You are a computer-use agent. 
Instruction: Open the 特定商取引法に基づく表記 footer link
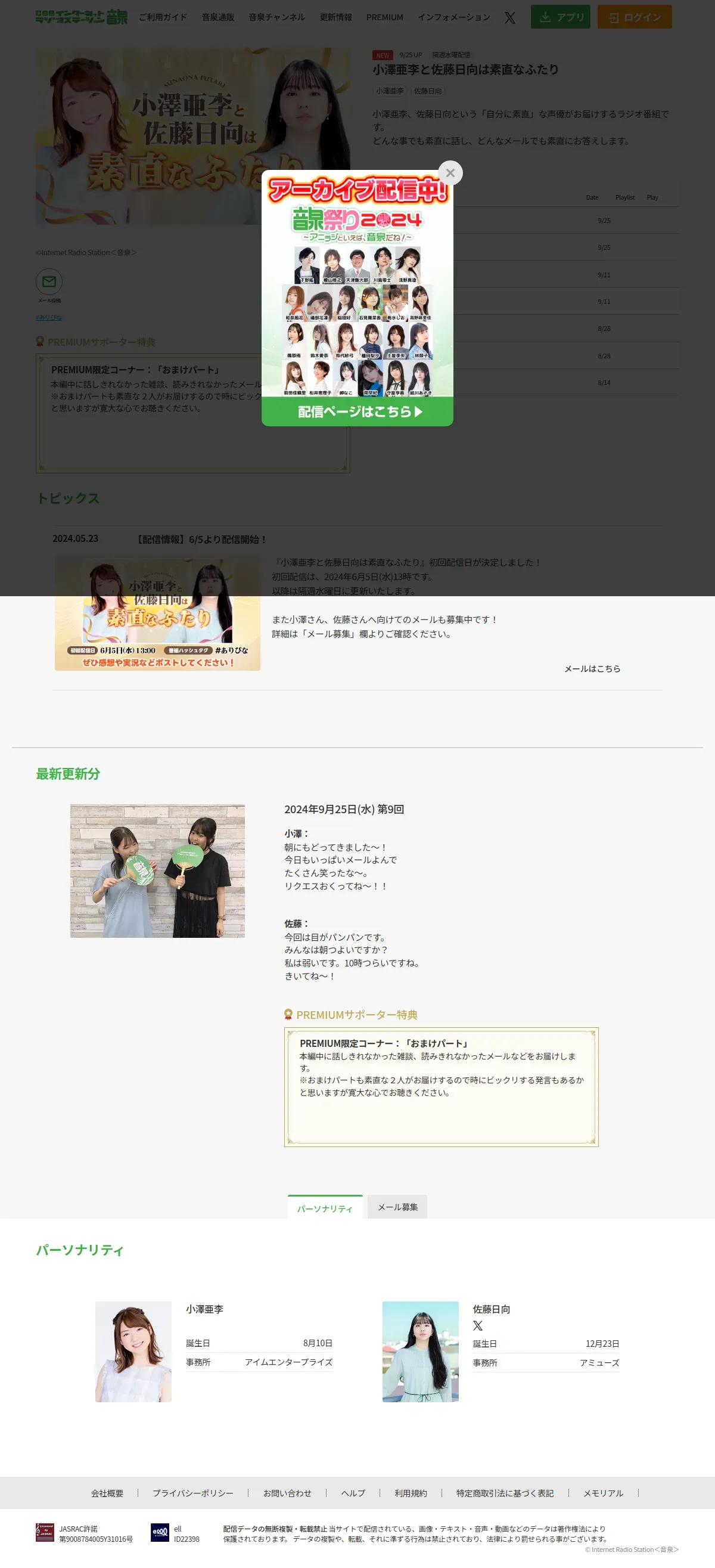coord(505,1493)
